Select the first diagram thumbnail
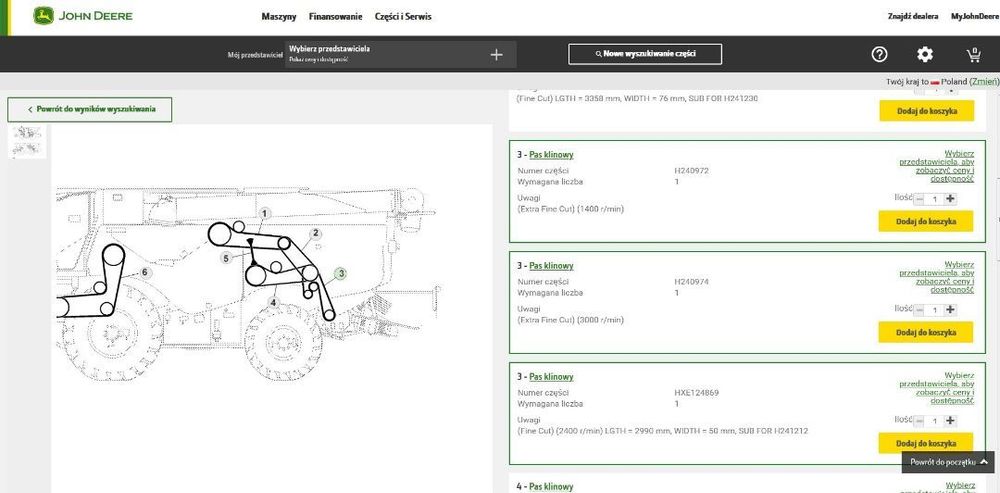Image resolution: width=1000 pixels, height=493 pixels. (27, 133)
